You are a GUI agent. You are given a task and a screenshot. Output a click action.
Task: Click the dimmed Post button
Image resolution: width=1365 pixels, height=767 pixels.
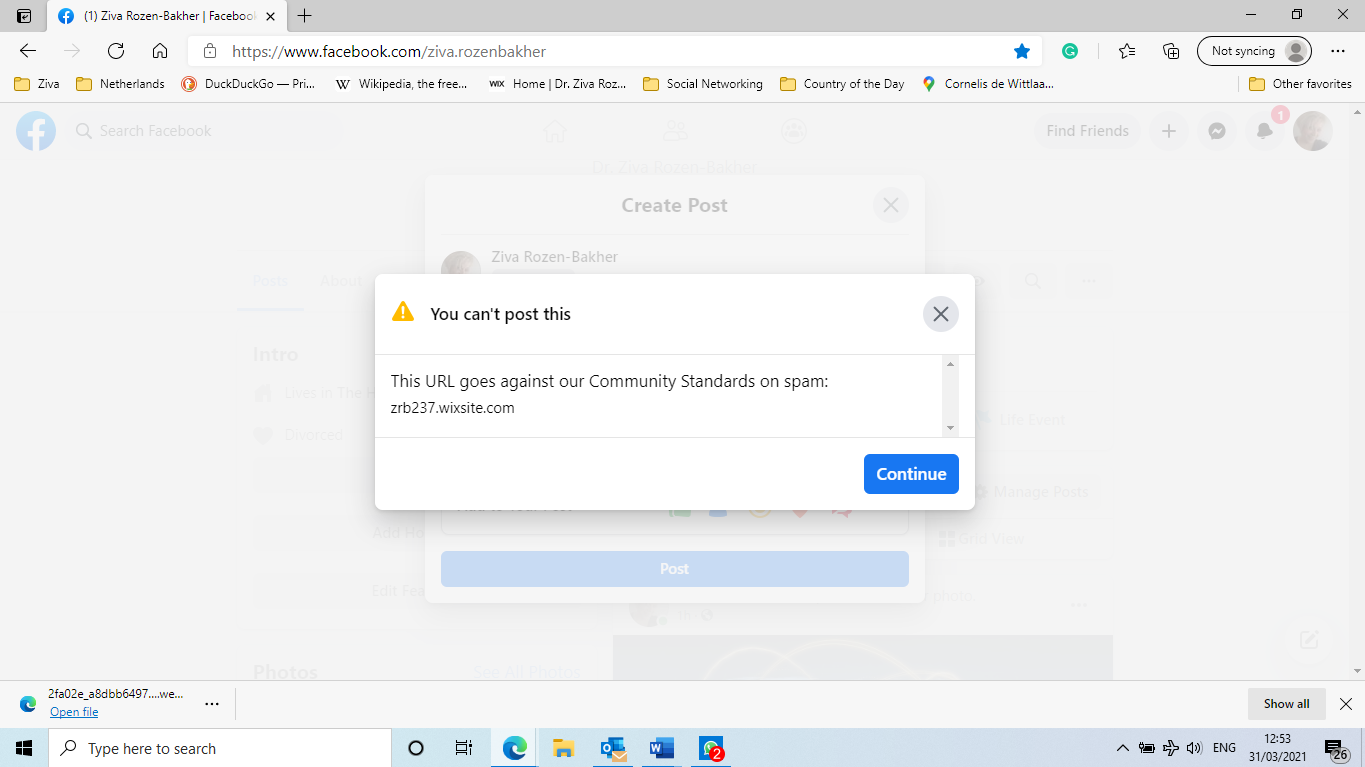675,569
